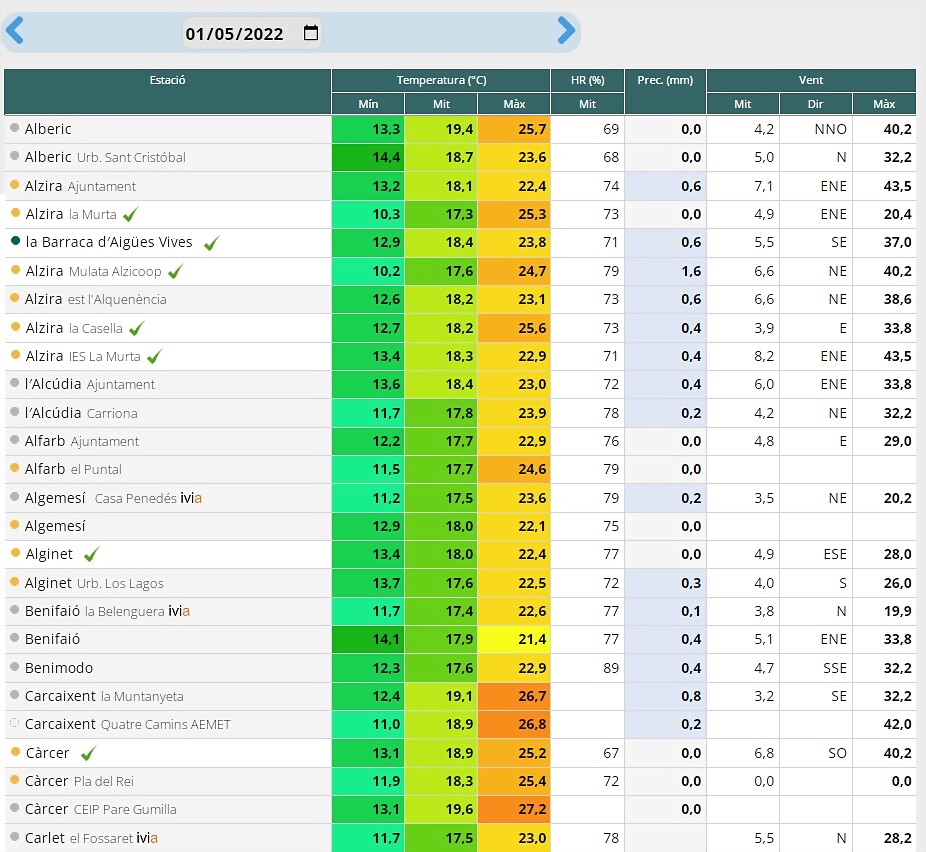Click mean temperature 19,6 for Càrcer CEIP Pare Gumilla

tap(441, 809)
